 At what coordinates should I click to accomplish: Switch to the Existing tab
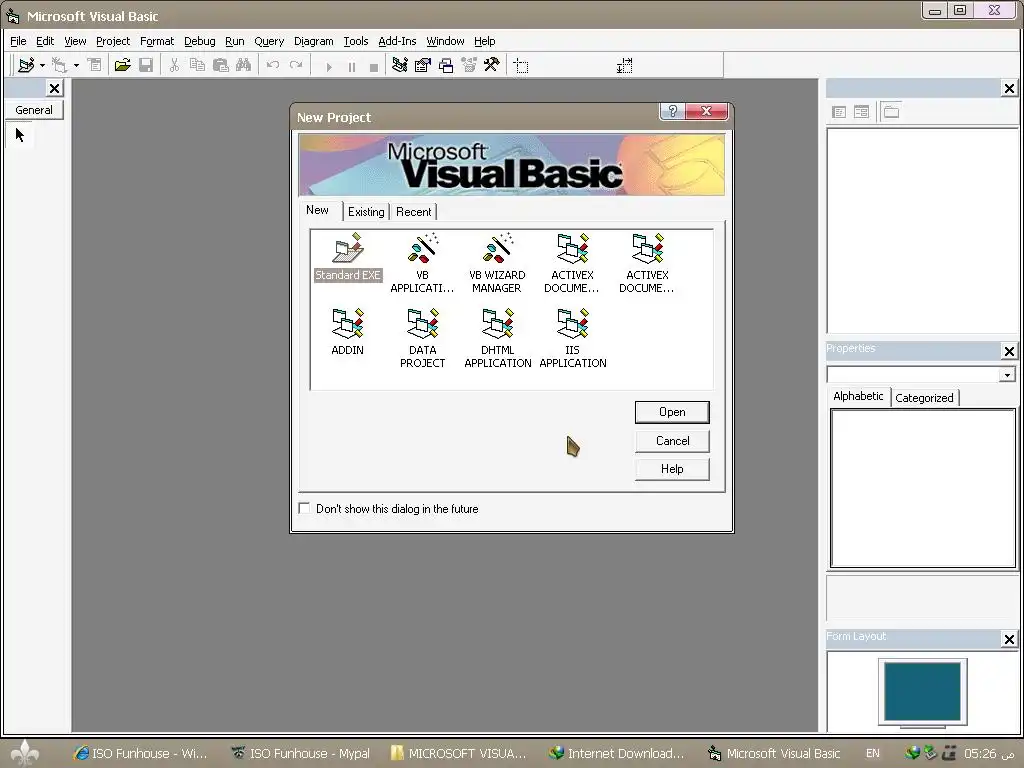click(366, 212)
